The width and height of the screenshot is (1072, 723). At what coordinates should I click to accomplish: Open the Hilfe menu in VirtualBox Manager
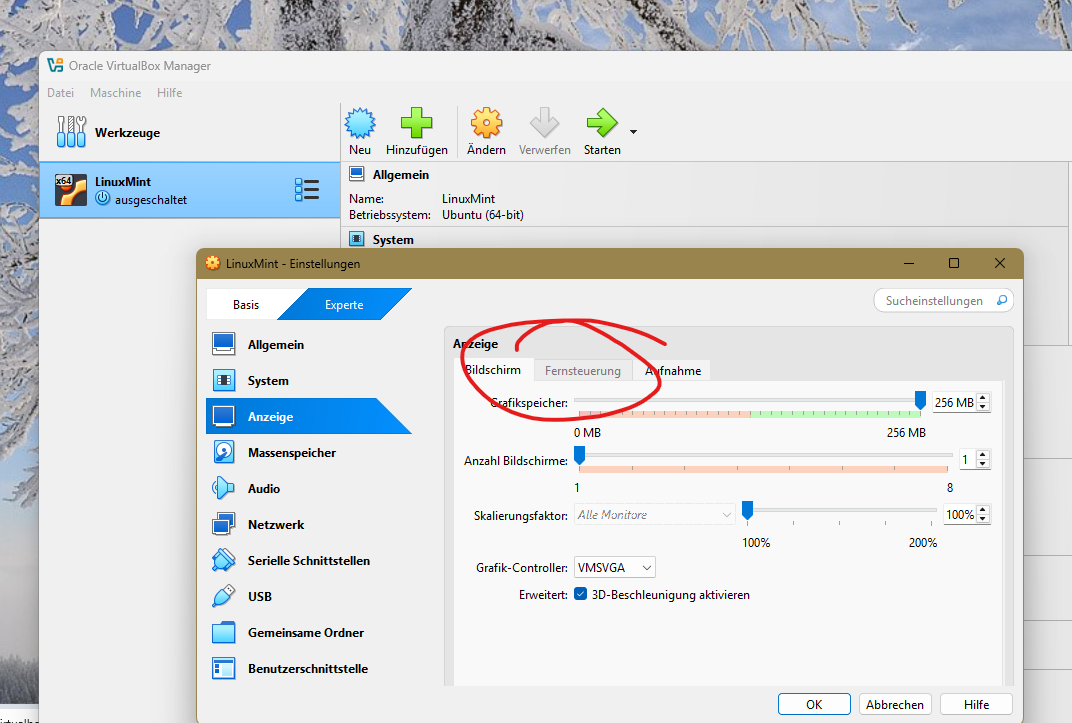click(x=170, y=92)
